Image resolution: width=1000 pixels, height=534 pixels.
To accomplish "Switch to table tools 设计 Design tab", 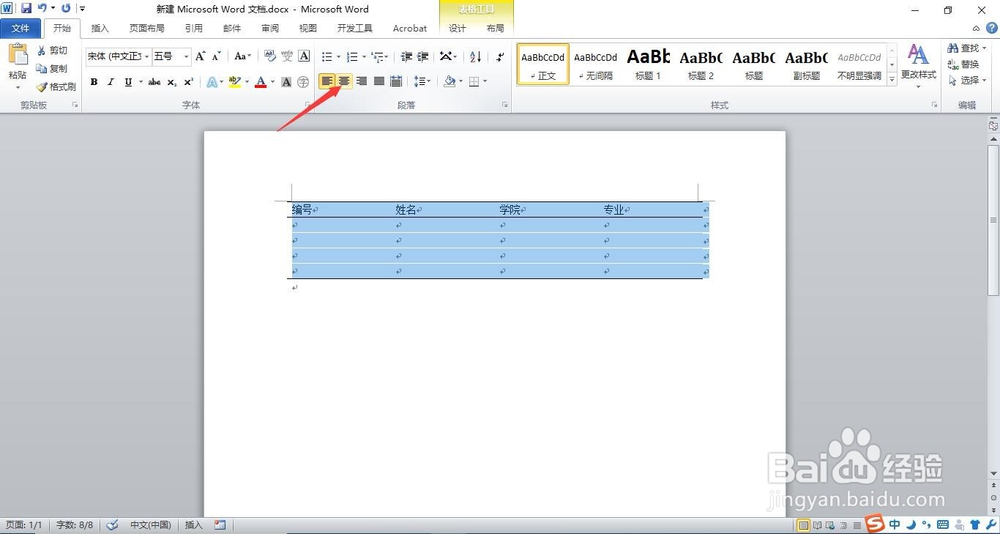I will (457, 28).
